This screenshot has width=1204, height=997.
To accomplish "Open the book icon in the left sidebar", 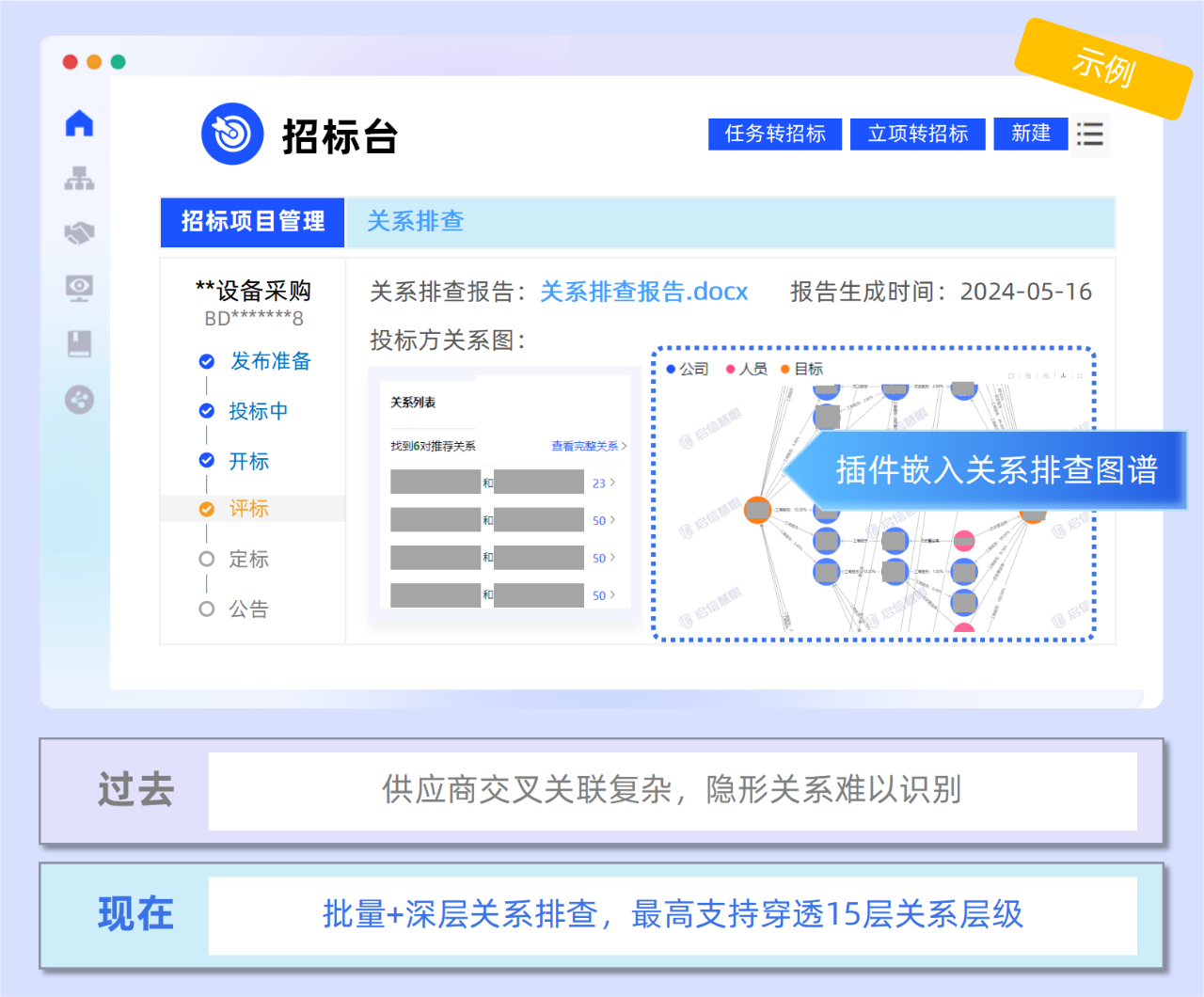I will [79, 344].
